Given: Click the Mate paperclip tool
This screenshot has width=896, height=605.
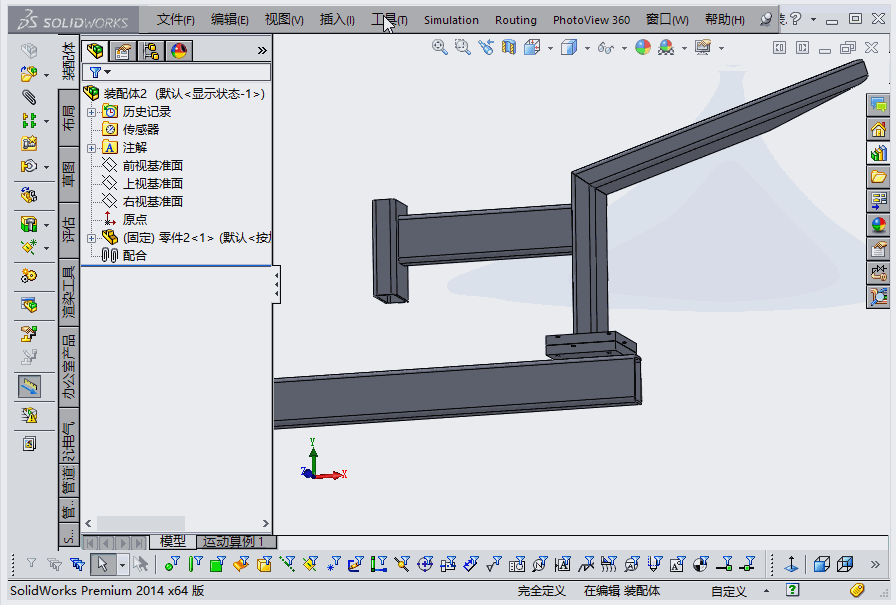Looking at the screenshot, I should 29,97.
